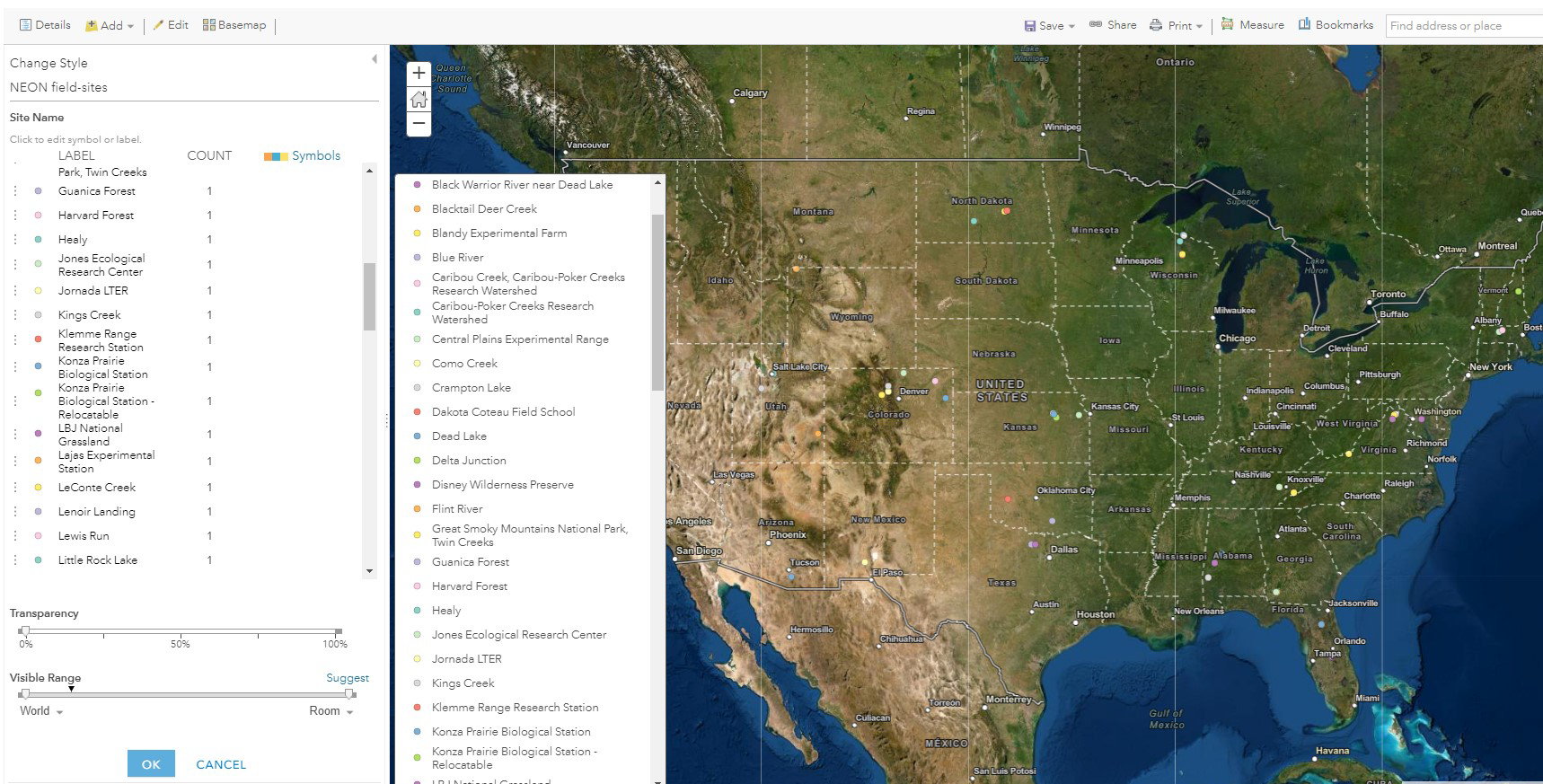
Task: Open the World visible range dropdown
Action: [41, 711]
